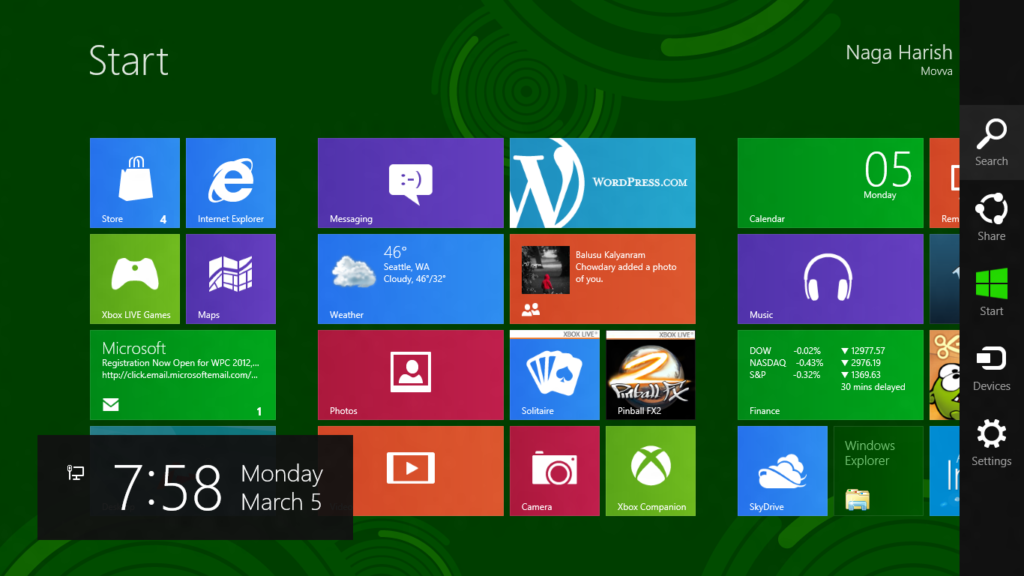Image resolution: width=1024 pixels, height=576 pixels.
Task: Open the Music tile
Action: (831, 279)
